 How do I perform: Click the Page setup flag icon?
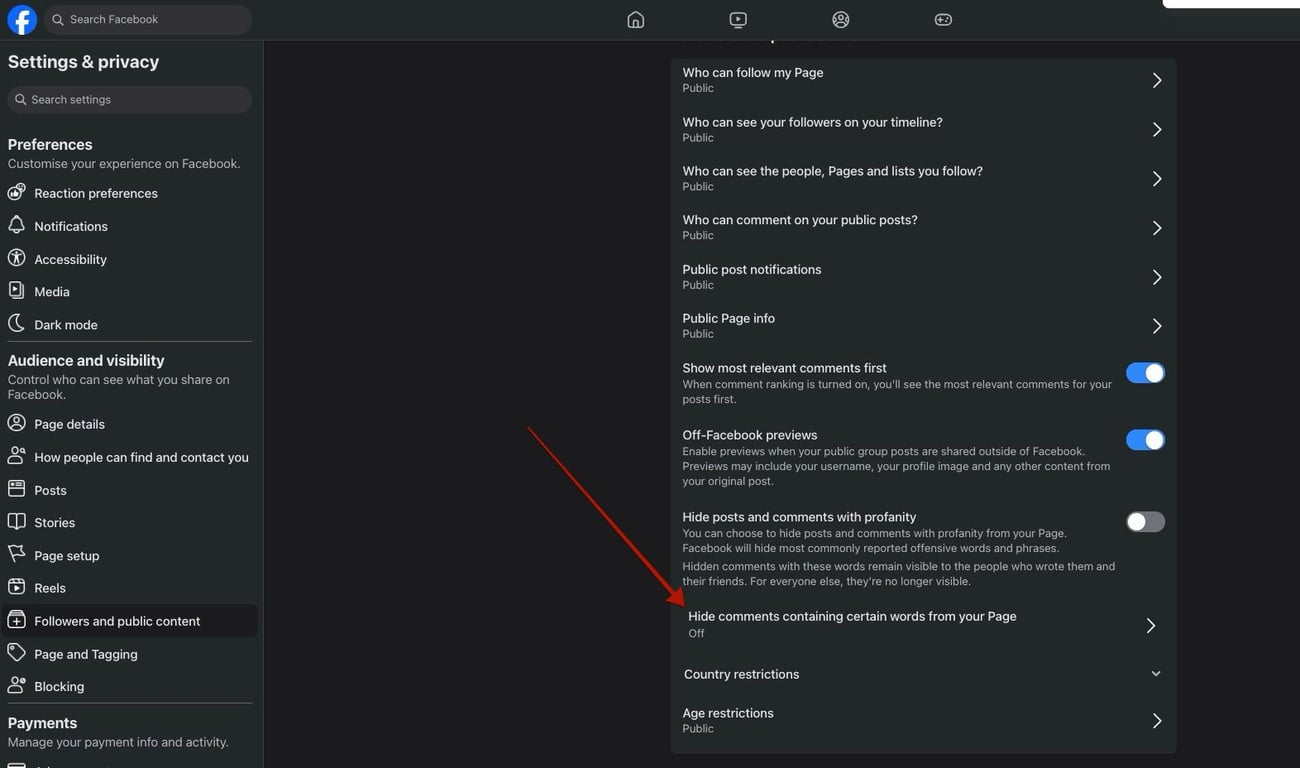17,555
